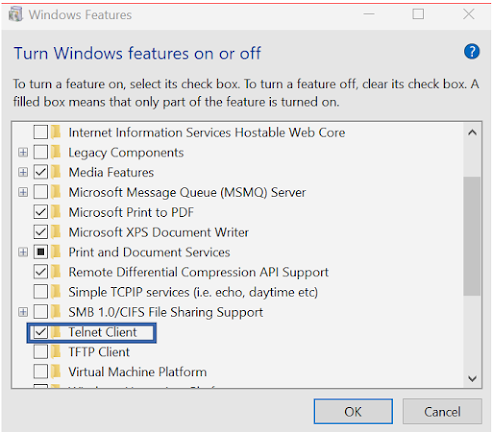The width and height of the screenshot is (492, 432).
Task: Enable Simple TCPIP services checkbox
Action: click(x=41, y=292)
